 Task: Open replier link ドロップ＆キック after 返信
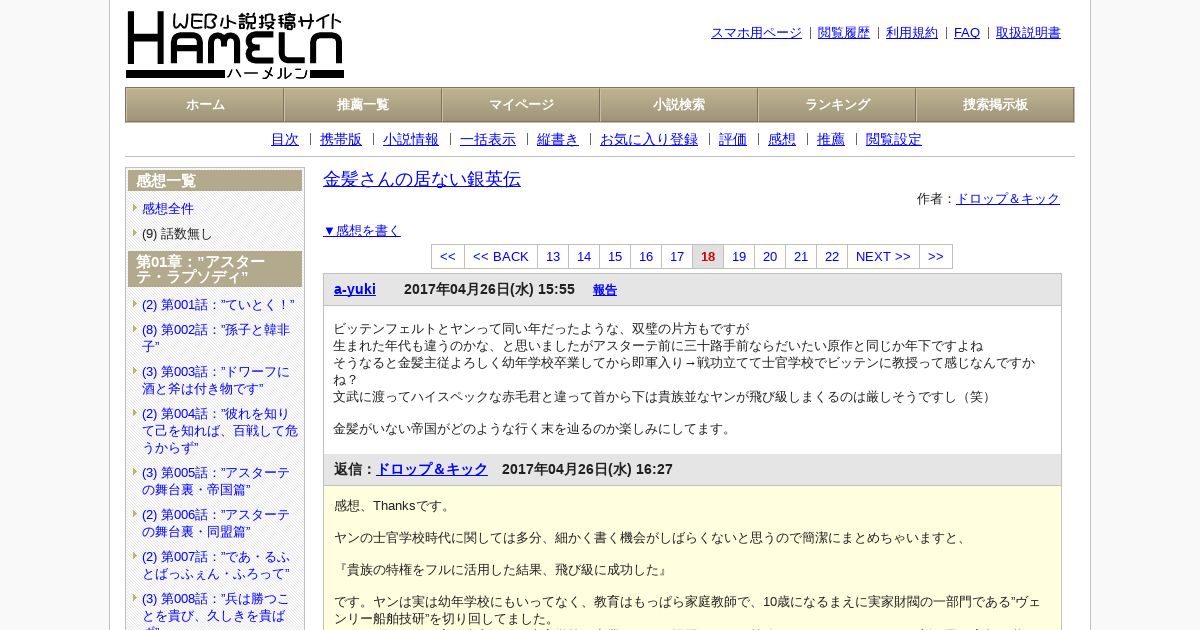point(432,469)
